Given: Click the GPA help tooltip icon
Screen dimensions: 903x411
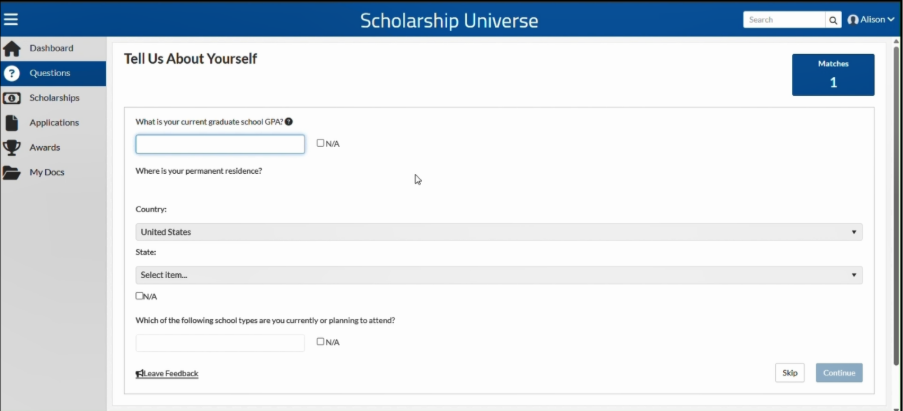Looking at the screenshot, I should click(289, 122).
